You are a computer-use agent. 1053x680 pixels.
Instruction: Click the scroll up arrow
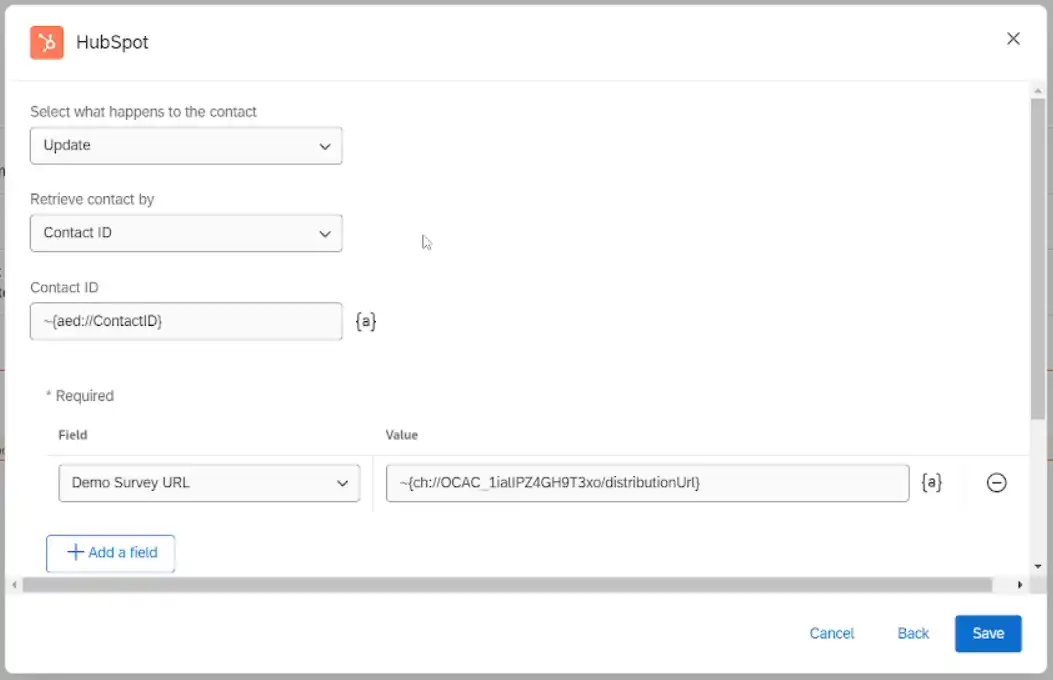click(x=1037, y=91)
